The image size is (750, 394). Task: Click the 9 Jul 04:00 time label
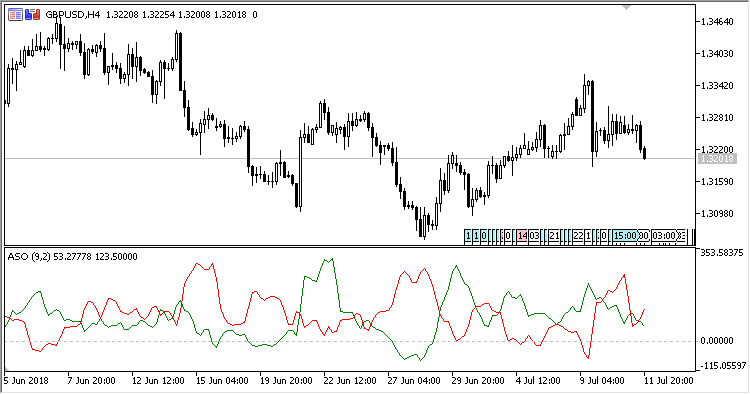pyautogui.click(x=603, y=381)
